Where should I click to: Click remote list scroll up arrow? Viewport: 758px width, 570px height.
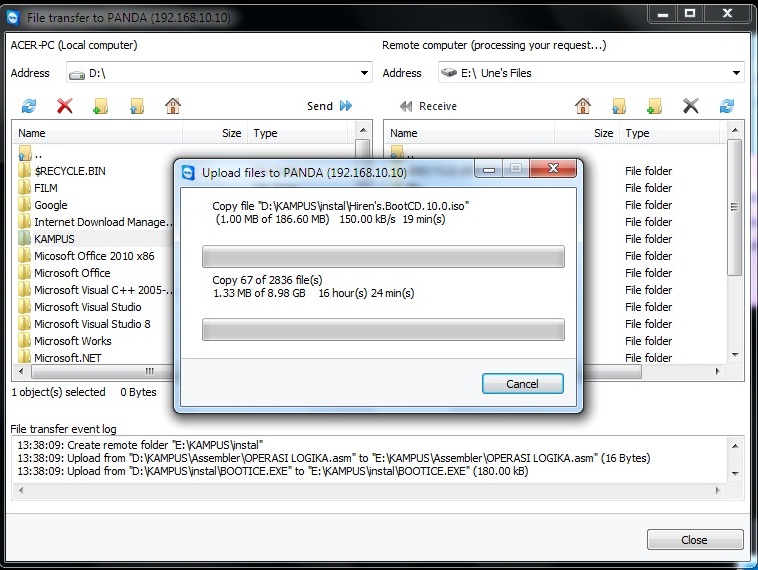point(735,130)
